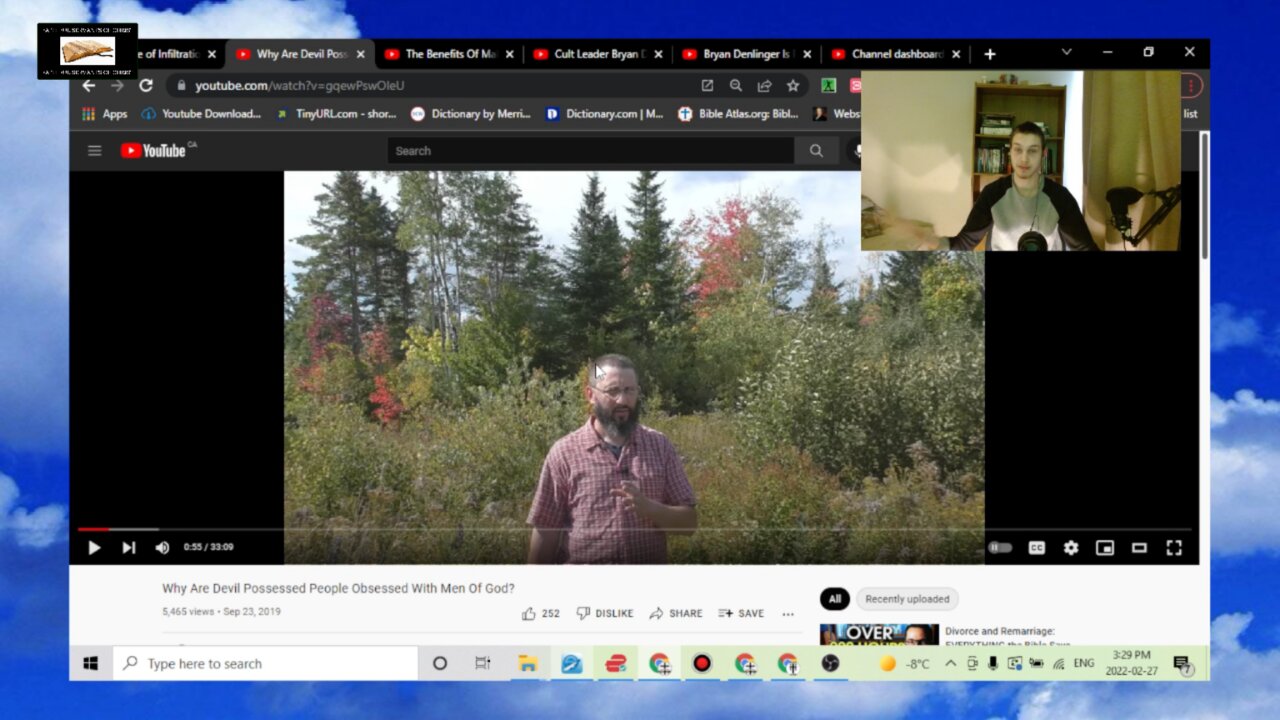Screen dimensions: 1280x720
Task: Switch to 'Cult Leader Bryan D...' tab
Action: (598, 54)
